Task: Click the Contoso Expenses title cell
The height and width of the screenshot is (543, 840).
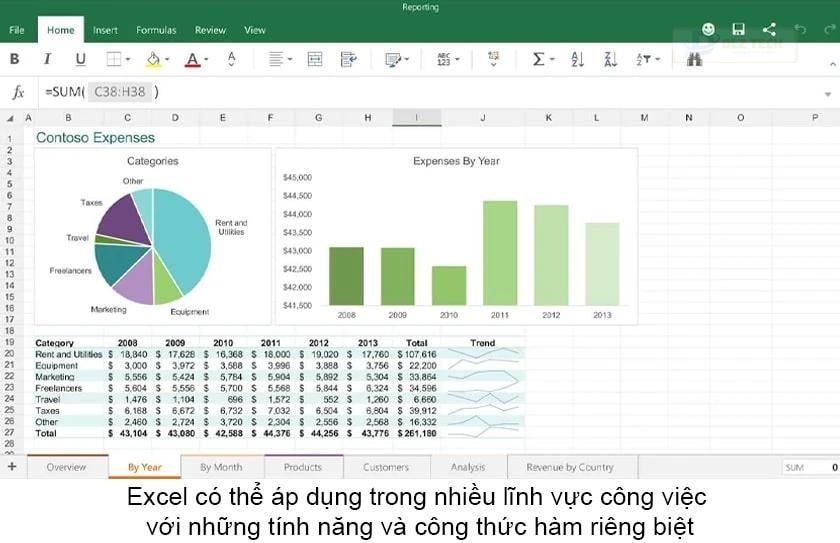Action: (x=95, y=138)
